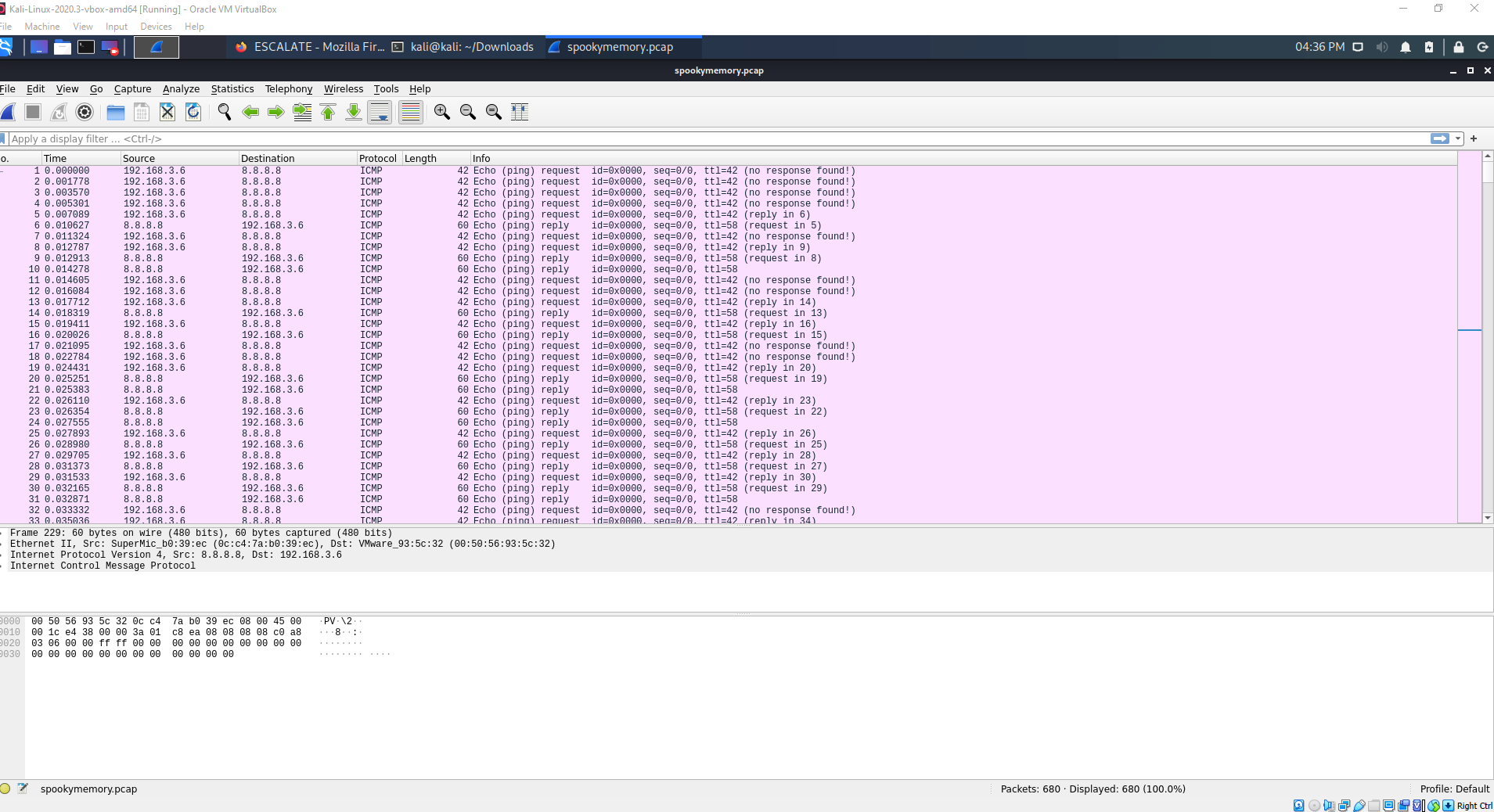Open the Statistics menu

[232, 88]
